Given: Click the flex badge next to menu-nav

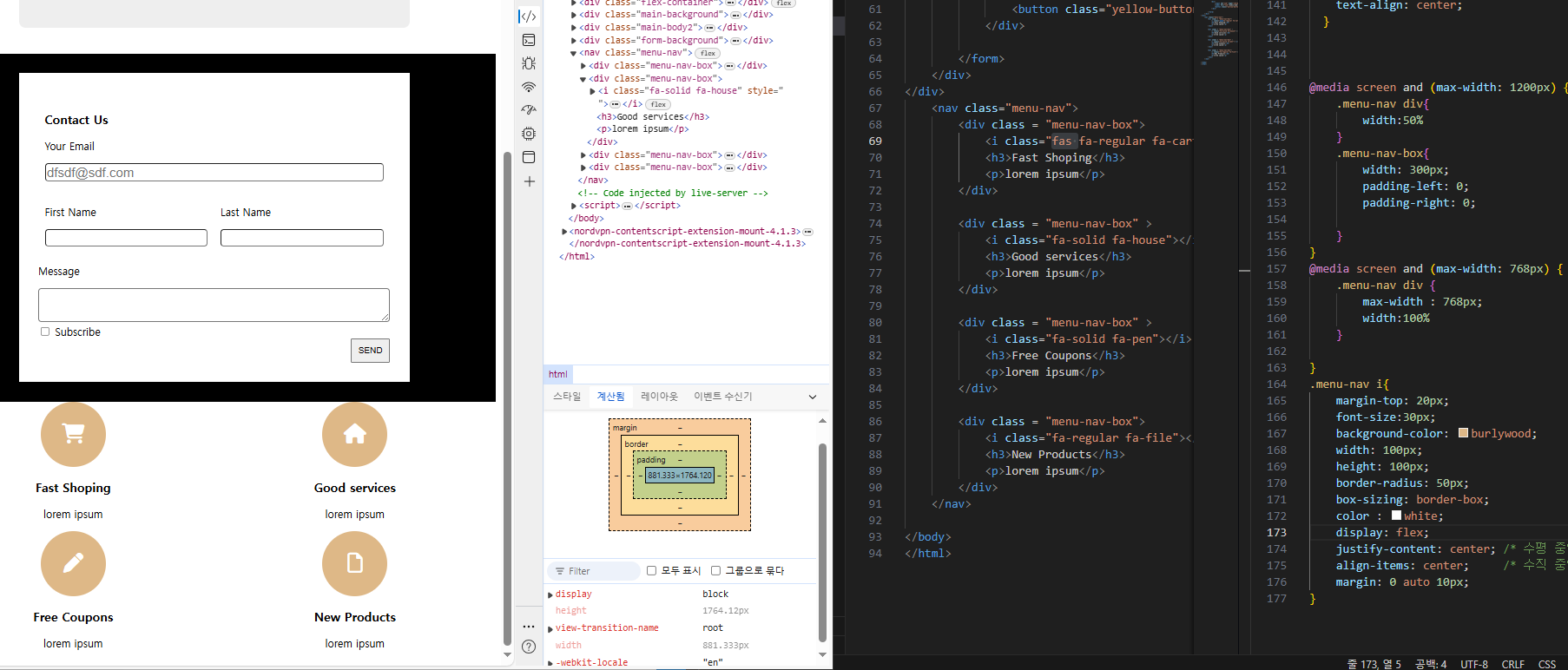Looking at the screenshot, I should pos(708,53).
